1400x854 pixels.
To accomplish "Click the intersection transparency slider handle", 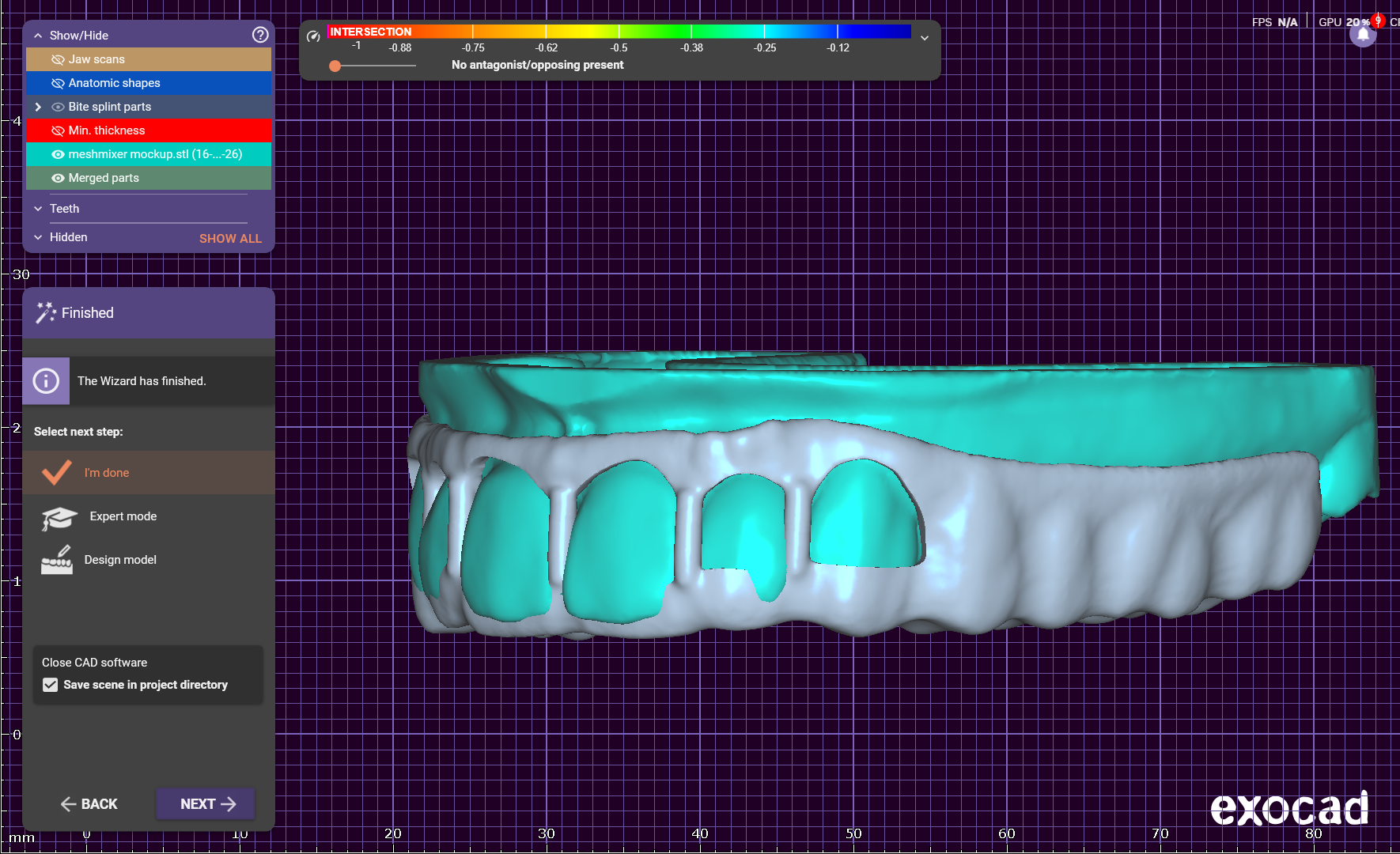I will pos(335,66).
